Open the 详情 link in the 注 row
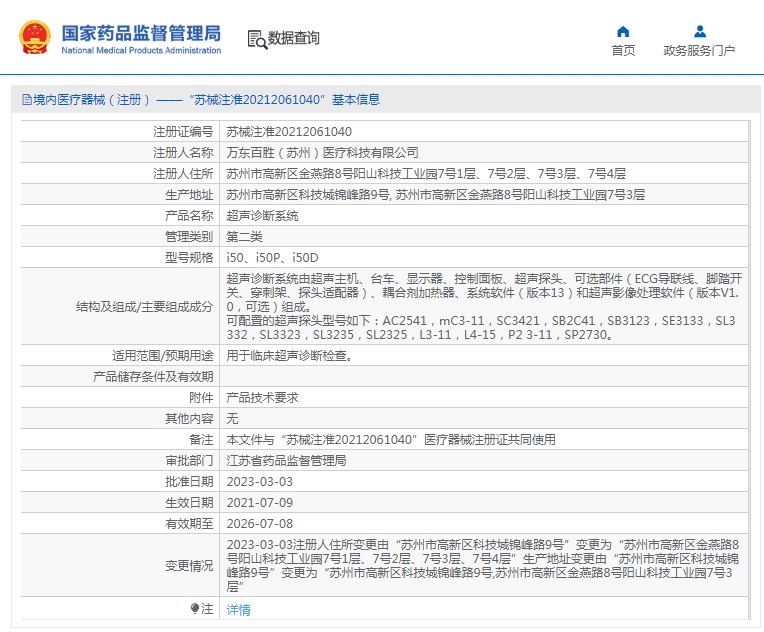 tap(238, 610)
